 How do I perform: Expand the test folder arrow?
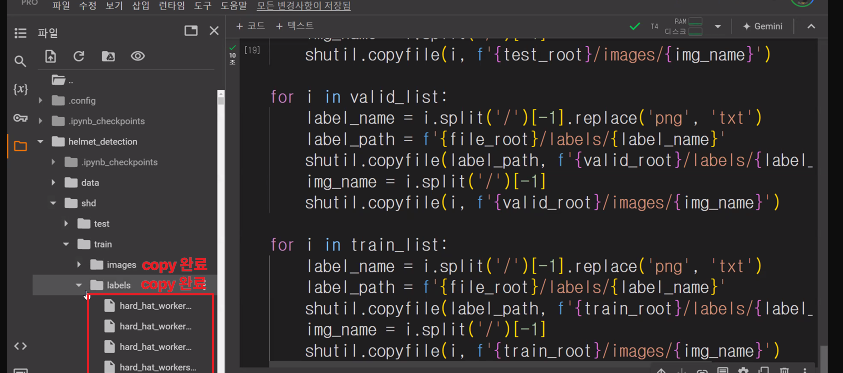(66, 224)
